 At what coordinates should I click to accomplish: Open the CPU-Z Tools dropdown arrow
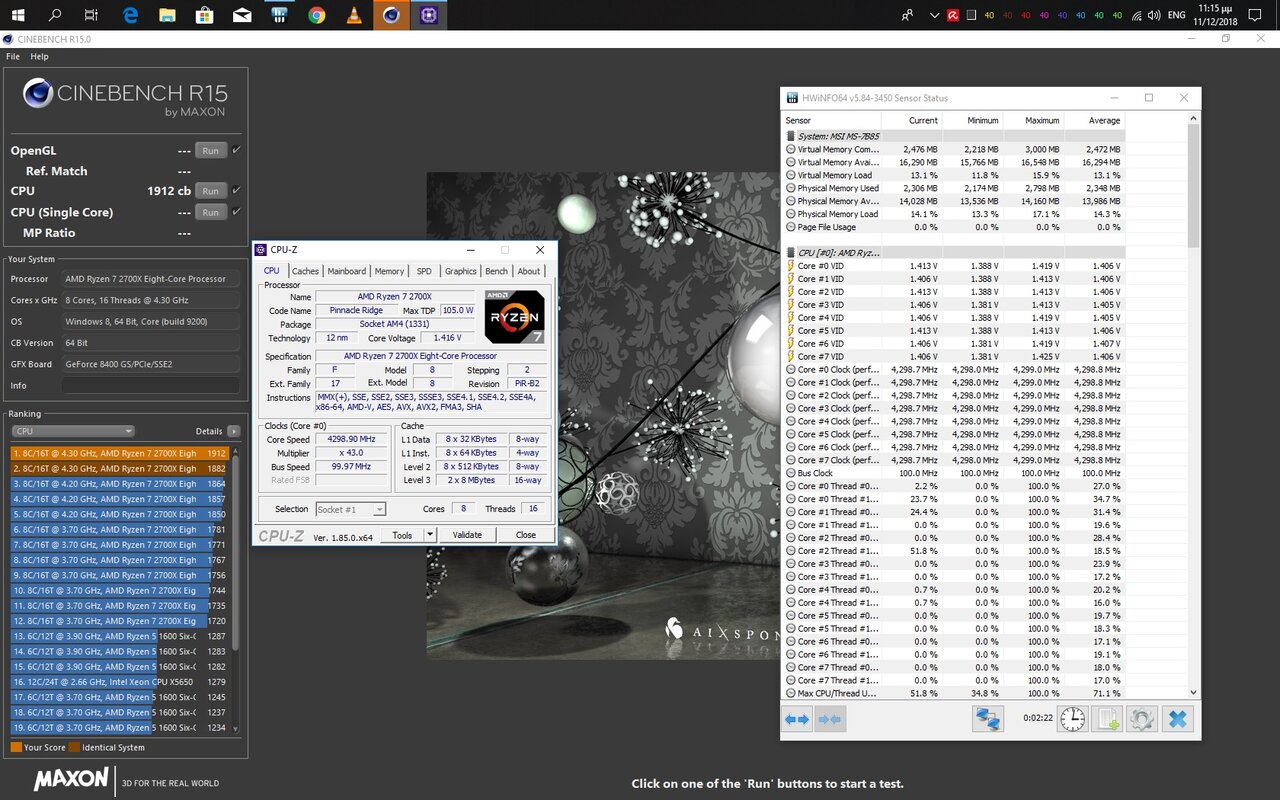tap(430, 535)
